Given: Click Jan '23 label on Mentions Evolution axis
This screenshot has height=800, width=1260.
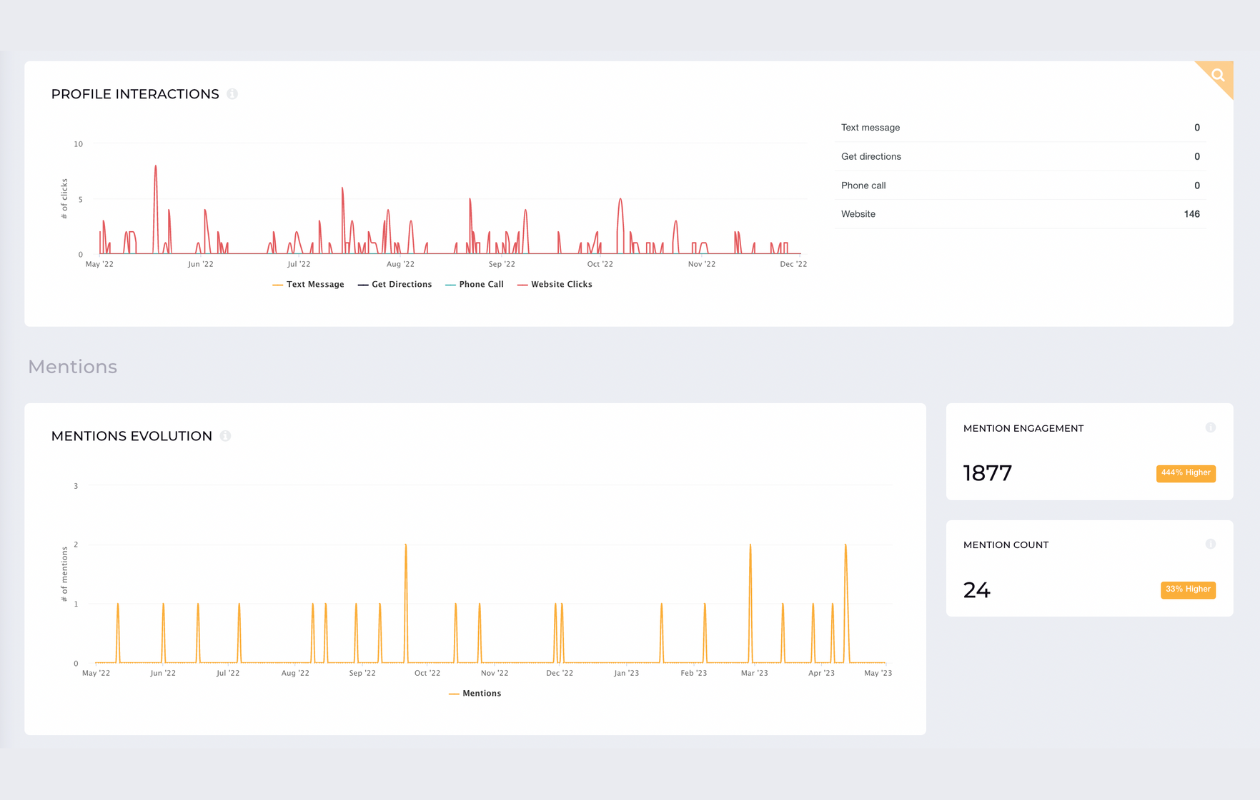Looking at the screenshot, I should (626, 674).
